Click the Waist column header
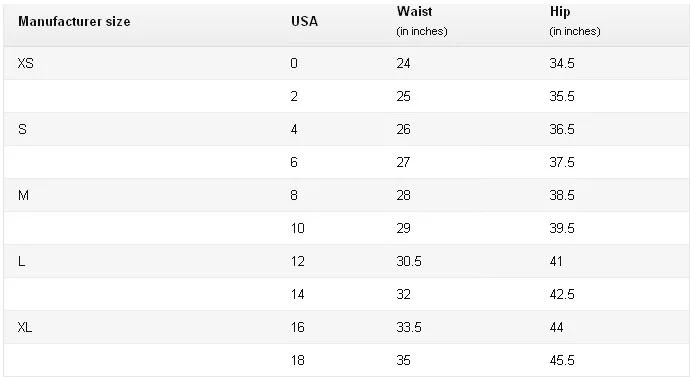Viewport: 690px width, 378px height. pos(414,11)
